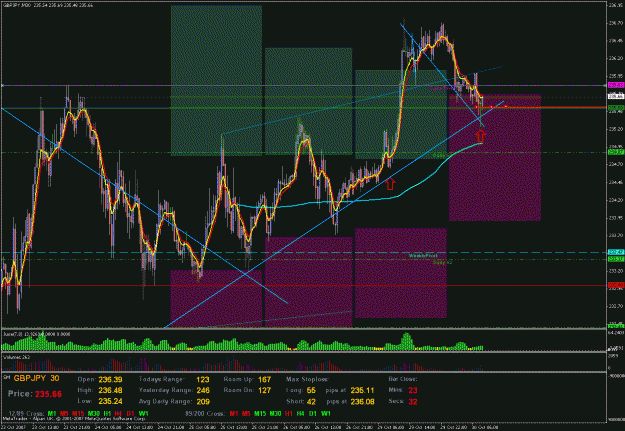Click Avg Daily Range value 209
Viewport: 625px width, 431px height.
point(203,401)
